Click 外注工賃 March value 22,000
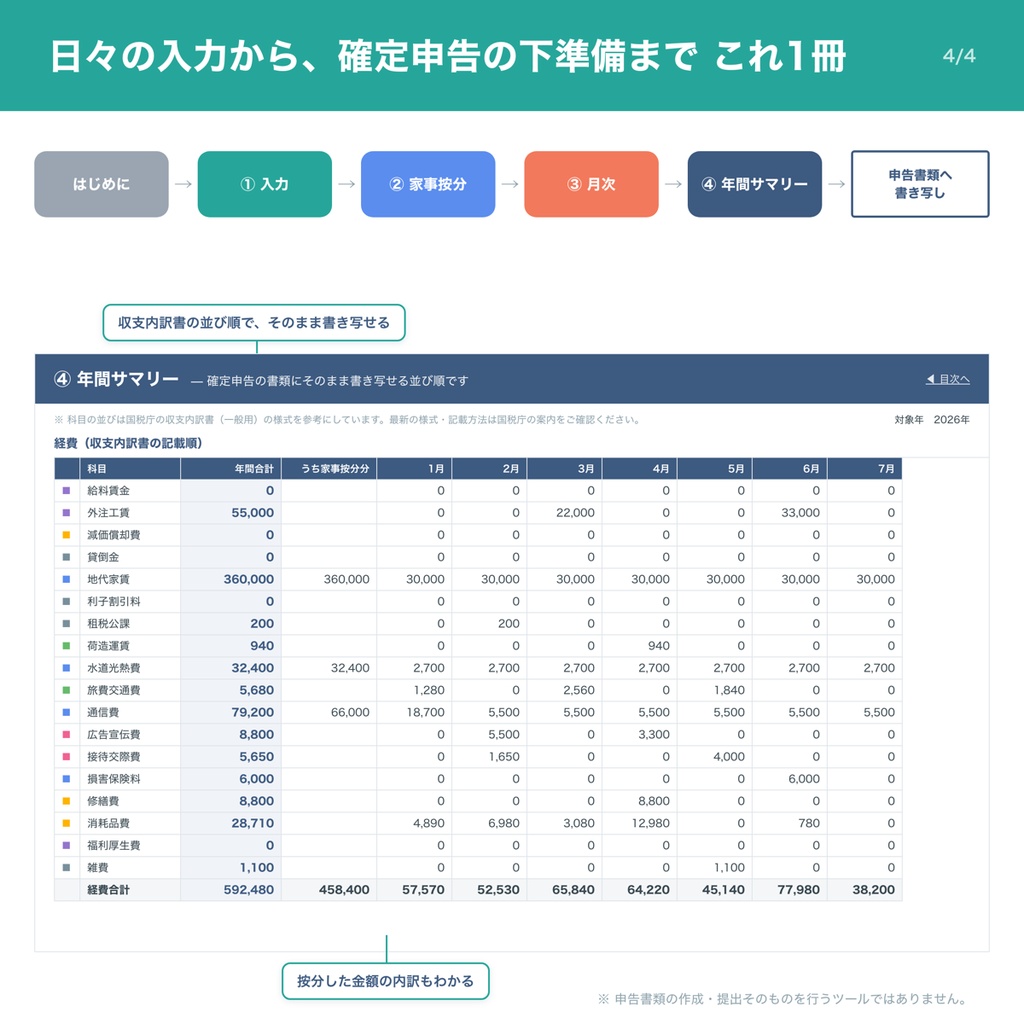 pyautogui.click(x=575, y=513)
